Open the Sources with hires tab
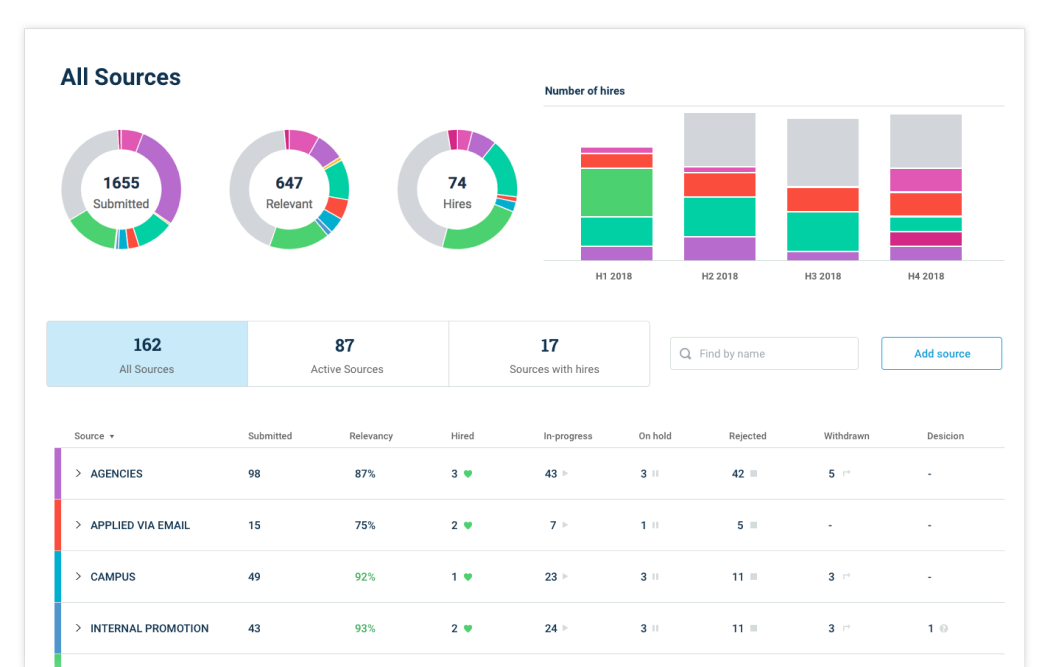 549,354
